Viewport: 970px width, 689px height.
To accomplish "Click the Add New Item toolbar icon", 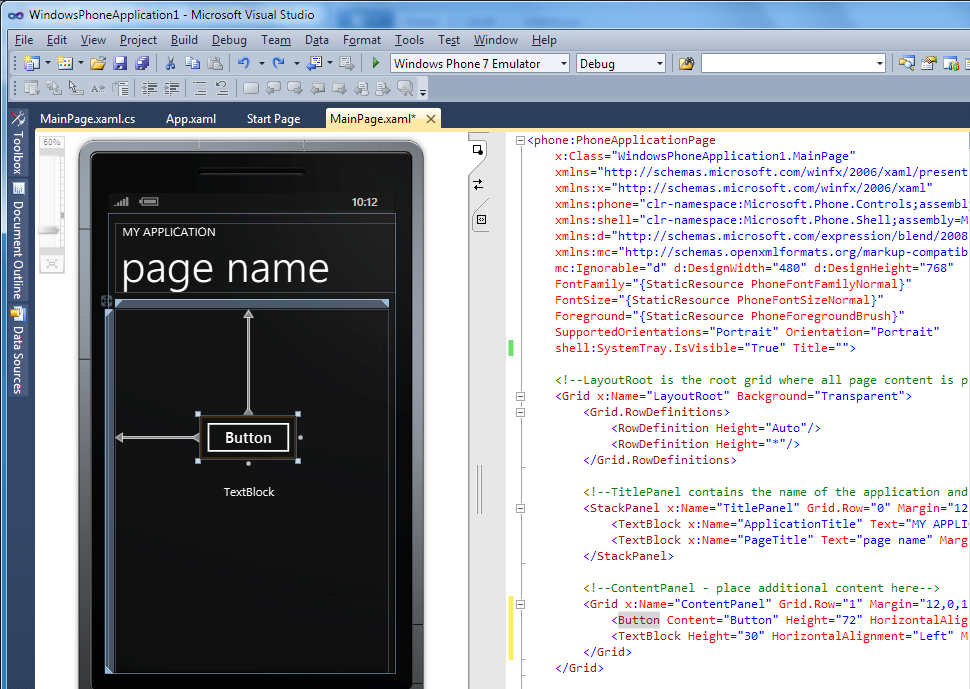I will (x=64, y=63).
